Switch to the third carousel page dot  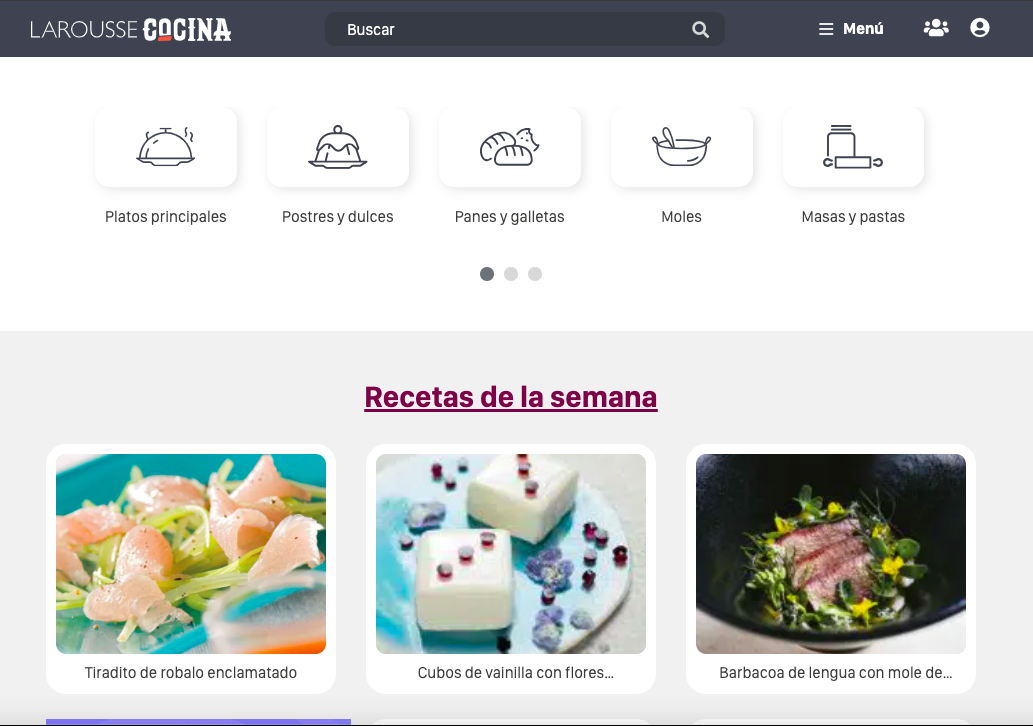(535, 274)
